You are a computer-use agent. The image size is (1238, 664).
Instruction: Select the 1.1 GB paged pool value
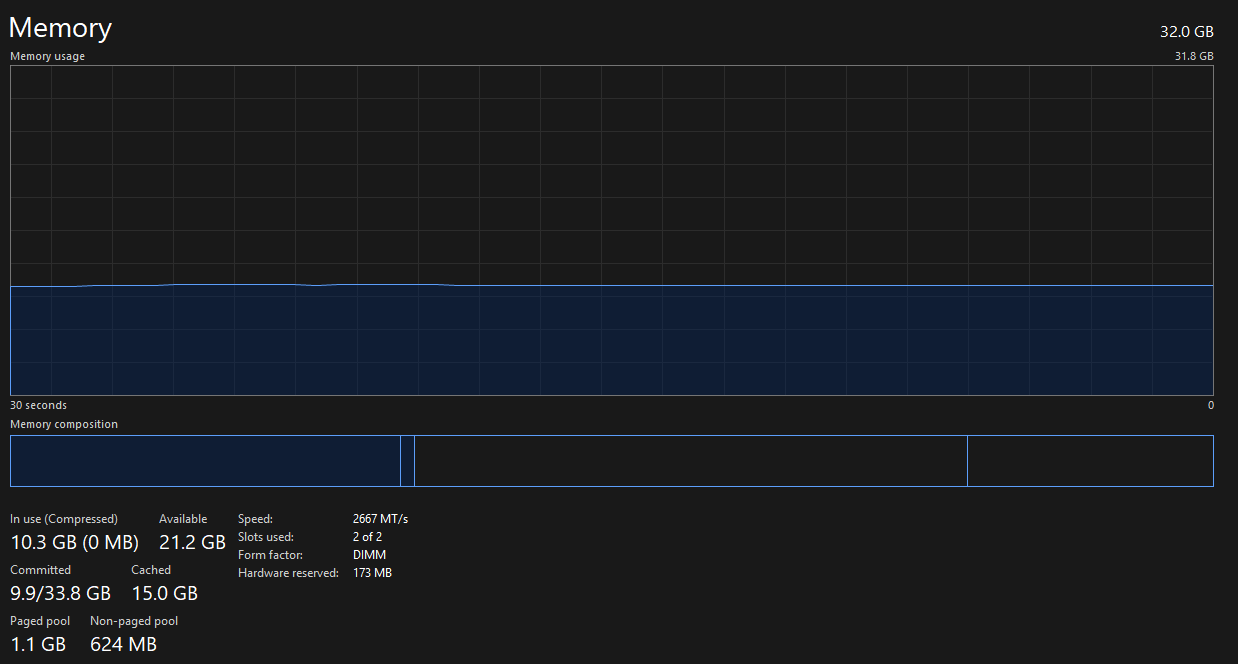click(x=38, y=645)
